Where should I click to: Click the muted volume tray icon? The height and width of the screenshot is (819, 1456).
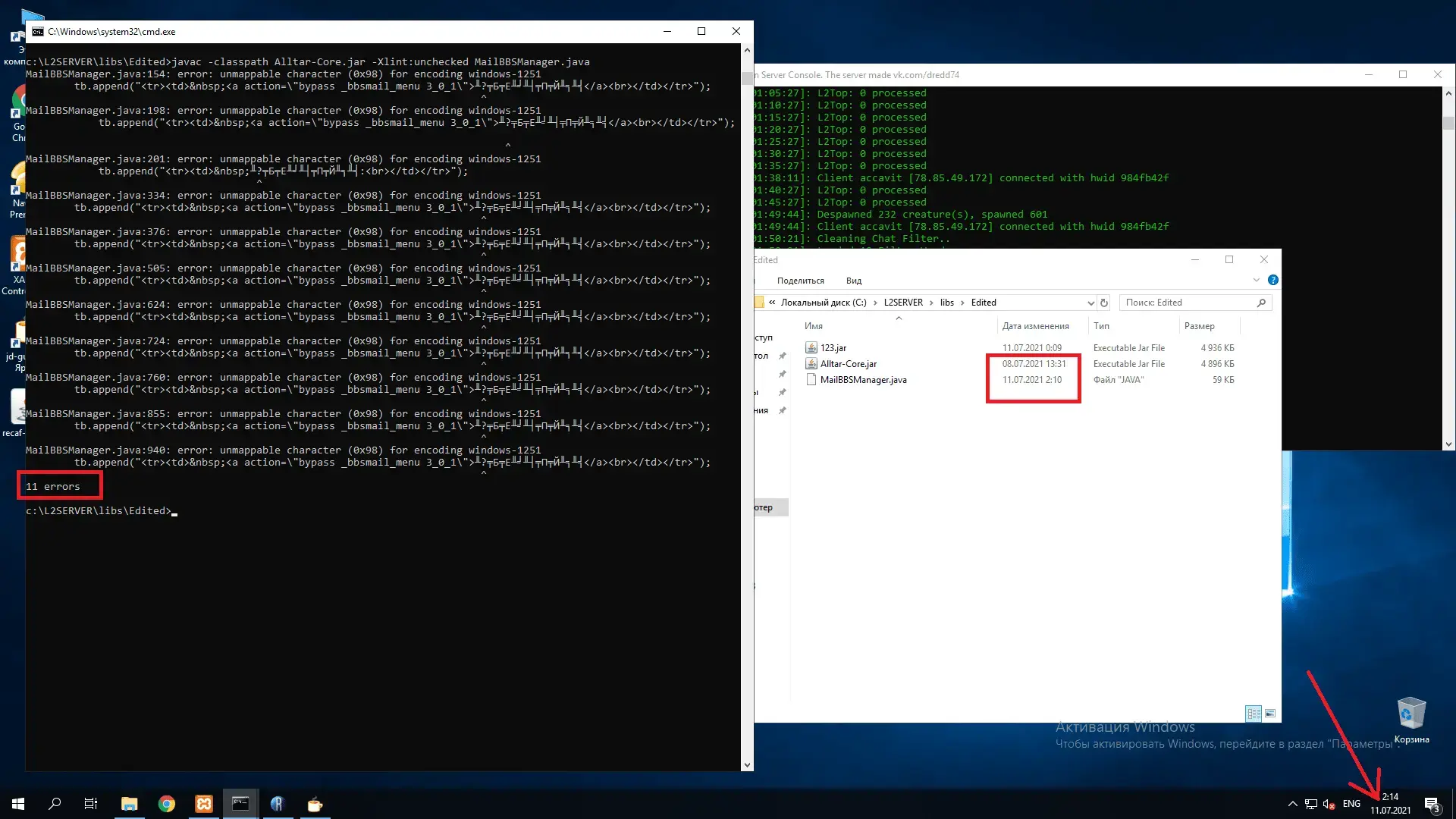pyautogui.click(x=1329, y=804)
